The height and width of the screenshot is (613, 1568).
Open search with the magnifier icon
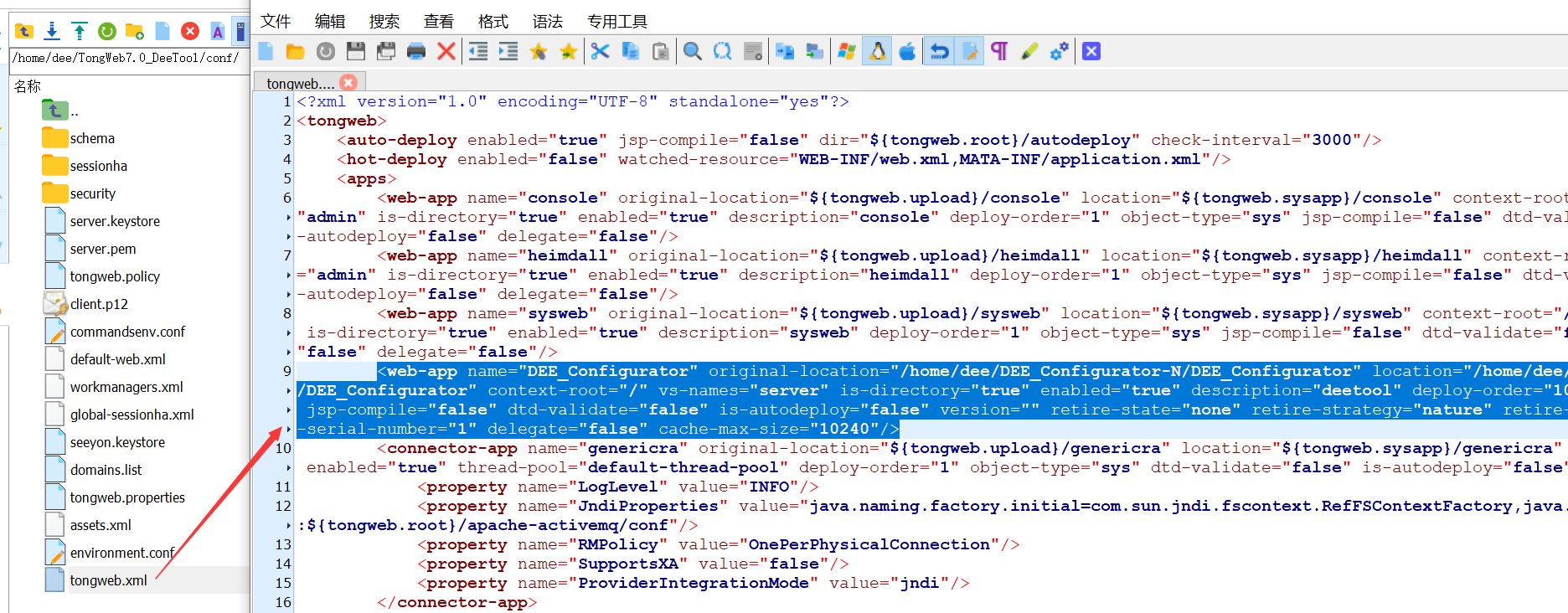coord(693,51)
